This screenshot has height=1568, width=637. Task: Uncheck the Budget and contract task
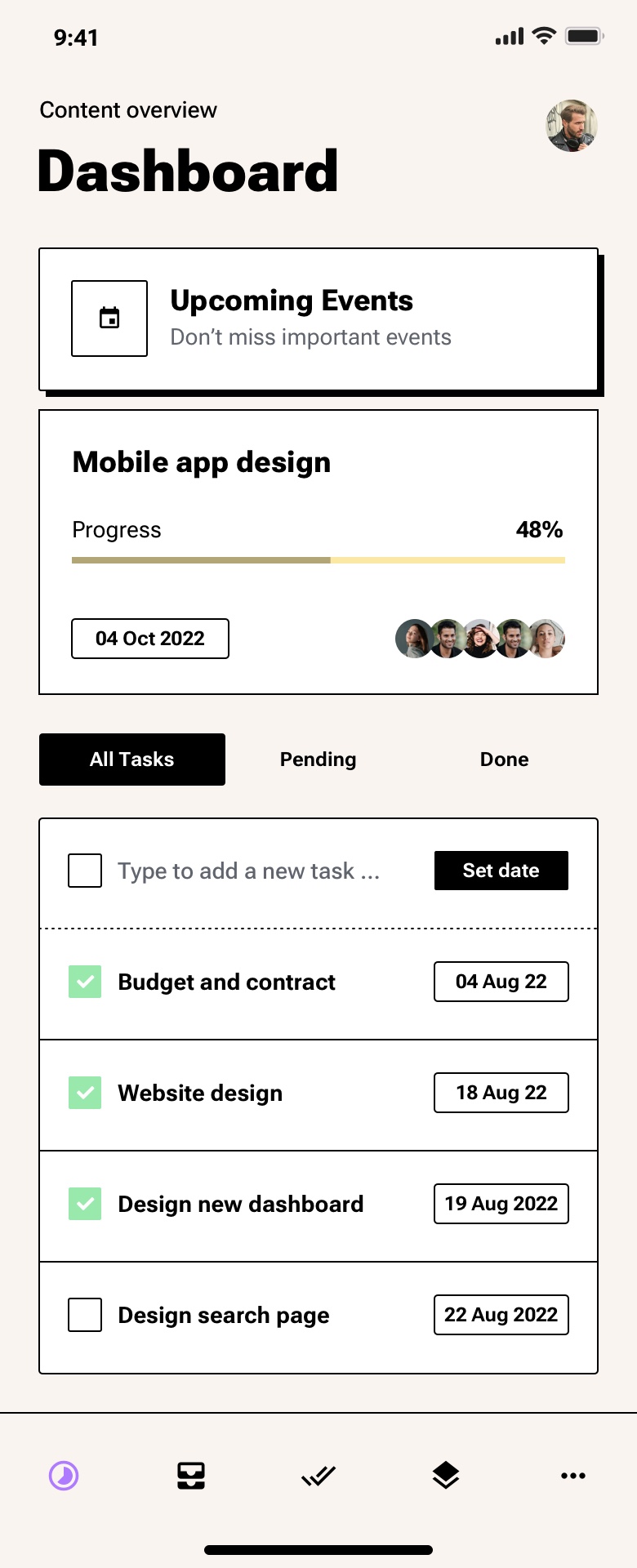tap(85, 982)
